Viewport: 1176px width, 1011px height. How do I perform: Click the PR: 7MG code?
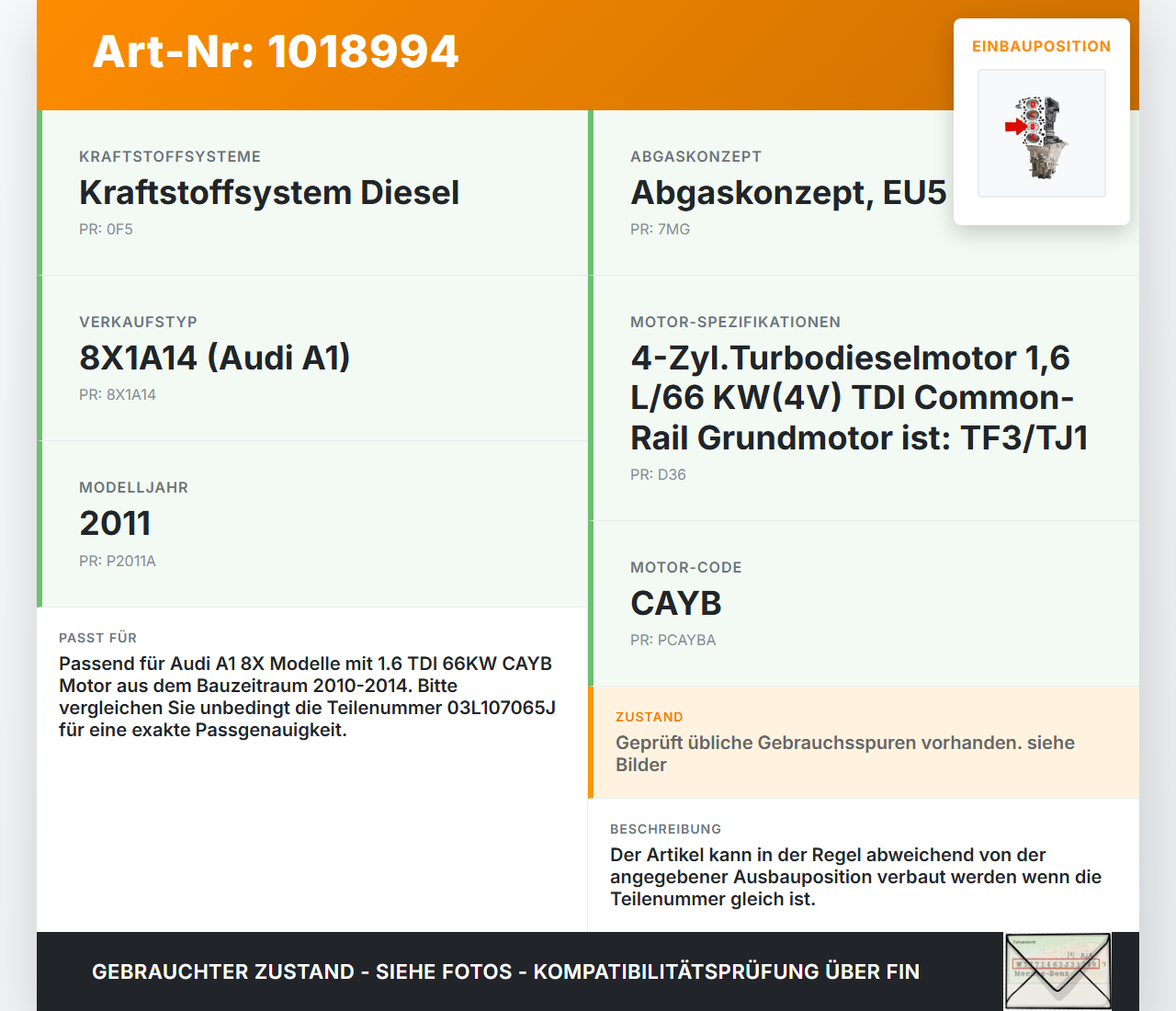coord(660,229)
